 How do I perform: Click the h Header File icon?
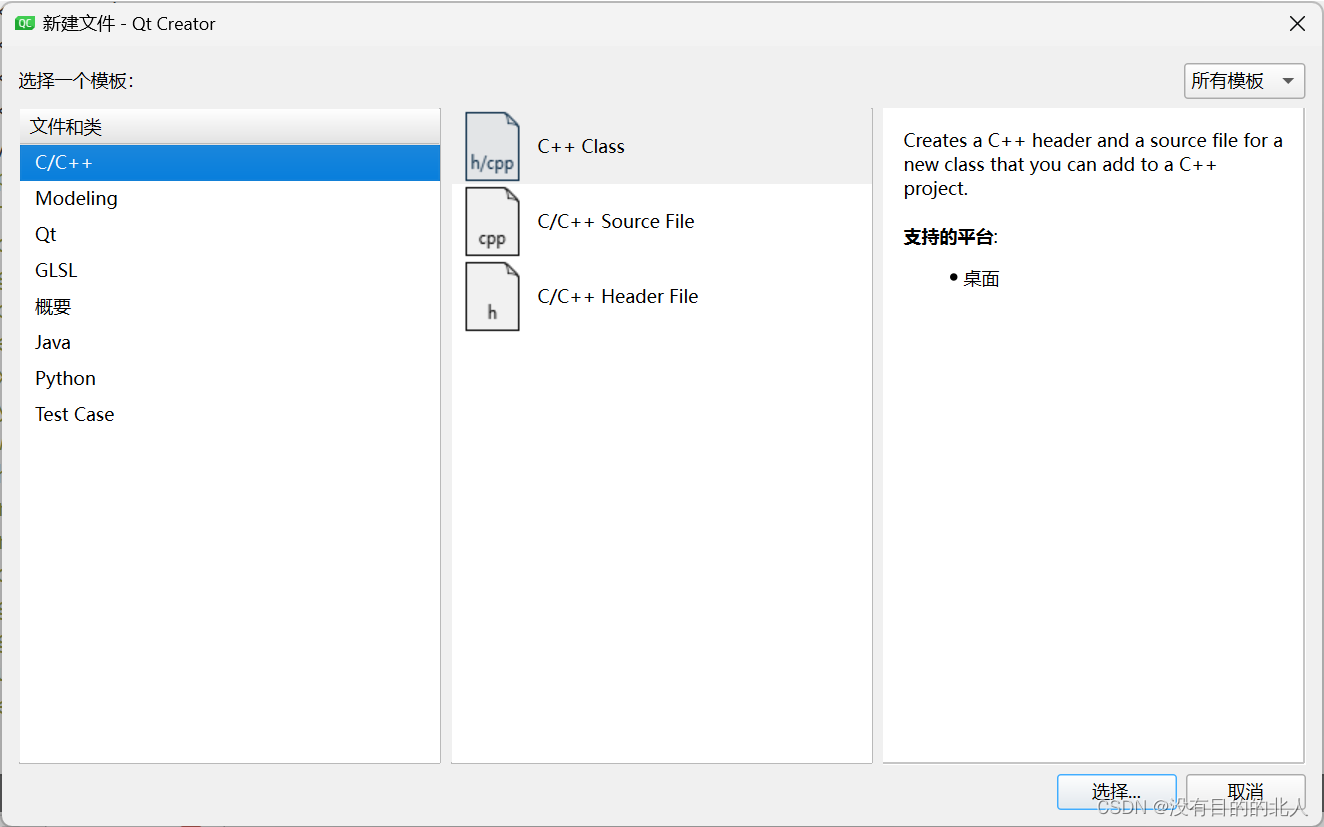tap(492, 296)
